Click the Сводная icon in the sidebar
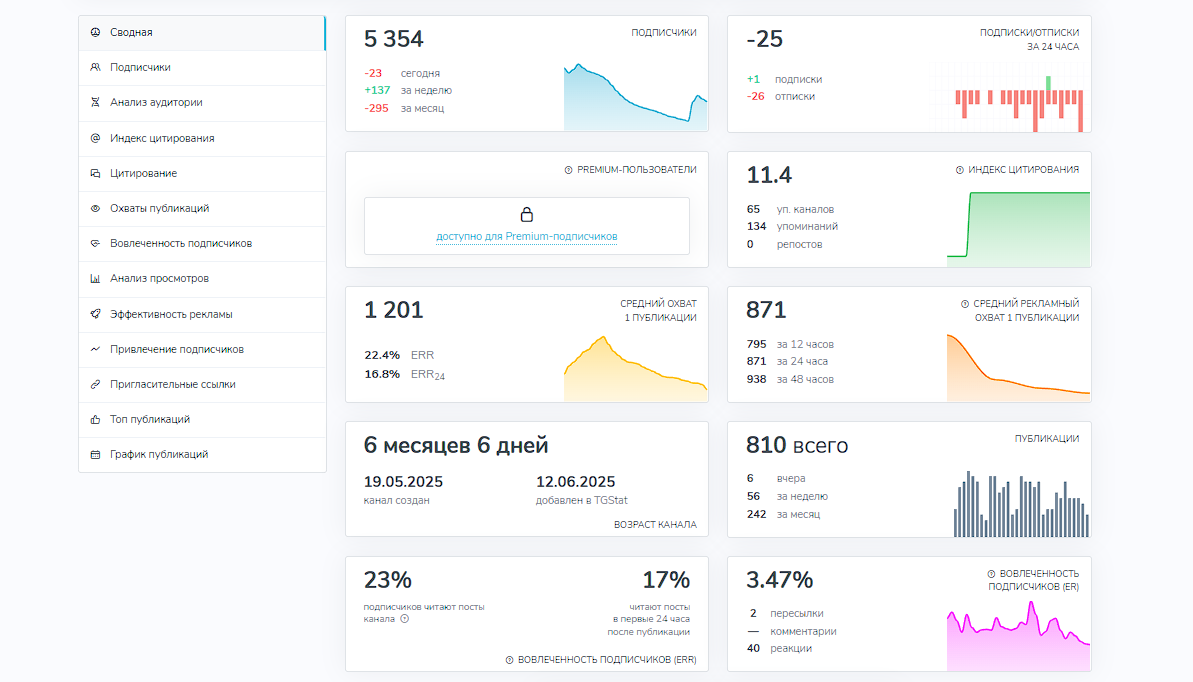 click(x=95, y=33)
